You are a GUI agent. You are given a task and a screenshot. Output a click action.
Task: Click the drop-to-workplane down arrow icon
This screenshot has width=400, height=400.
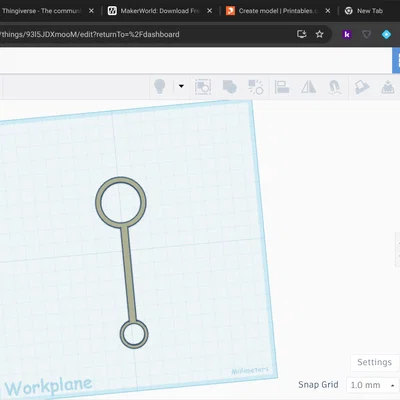(x=388, y=87)
